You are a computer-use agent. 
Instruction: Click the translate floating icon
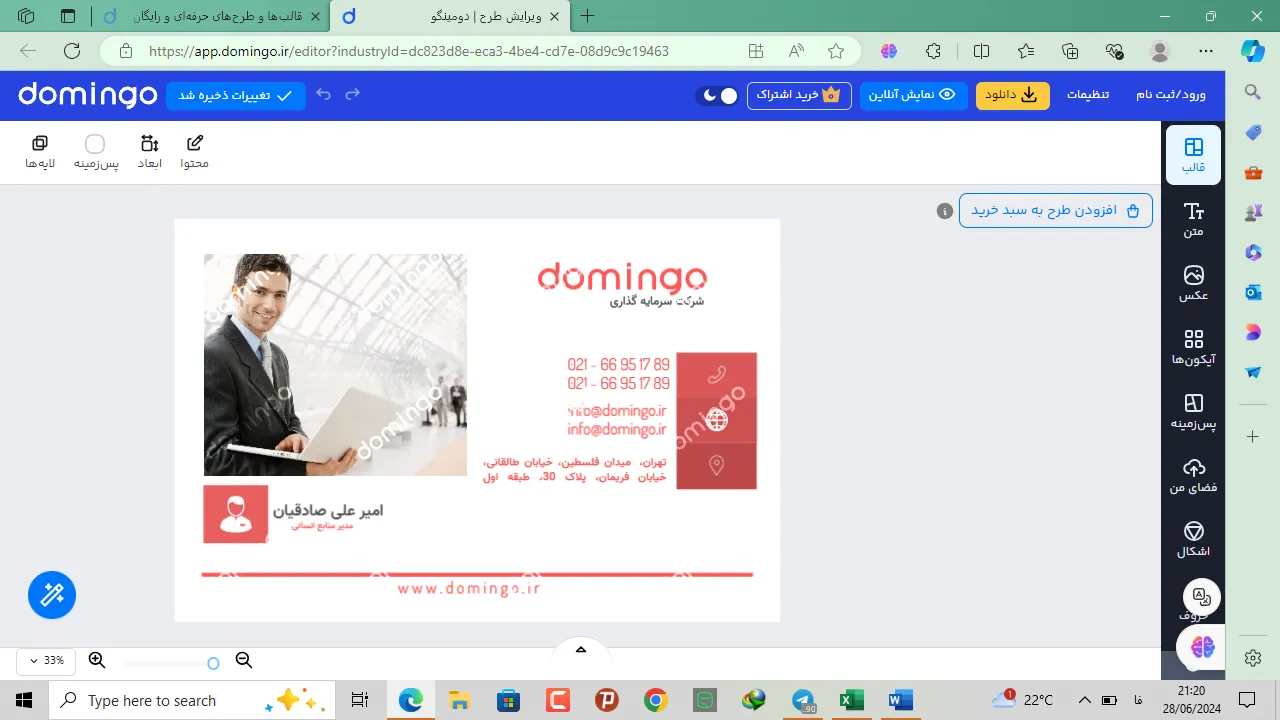click(x=1202, y=598)
